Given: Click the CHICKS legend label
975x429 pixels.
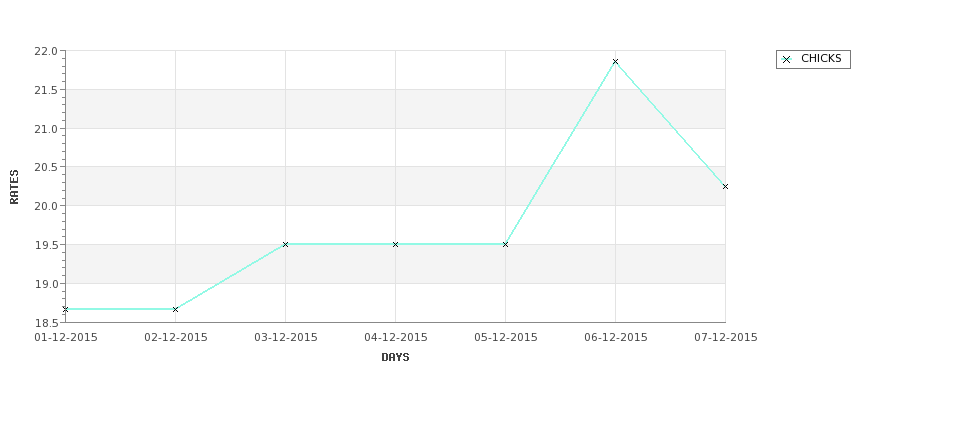Looking at the screenshot, I should point(821,58).
